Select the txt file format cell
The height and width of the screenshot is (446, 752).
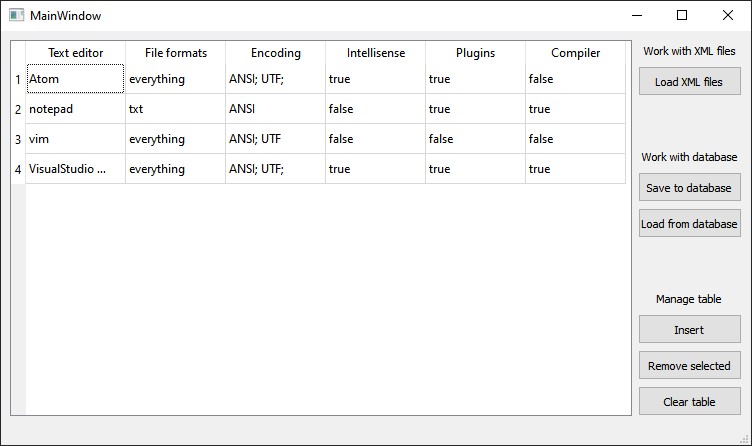click(x=176, y=109)
